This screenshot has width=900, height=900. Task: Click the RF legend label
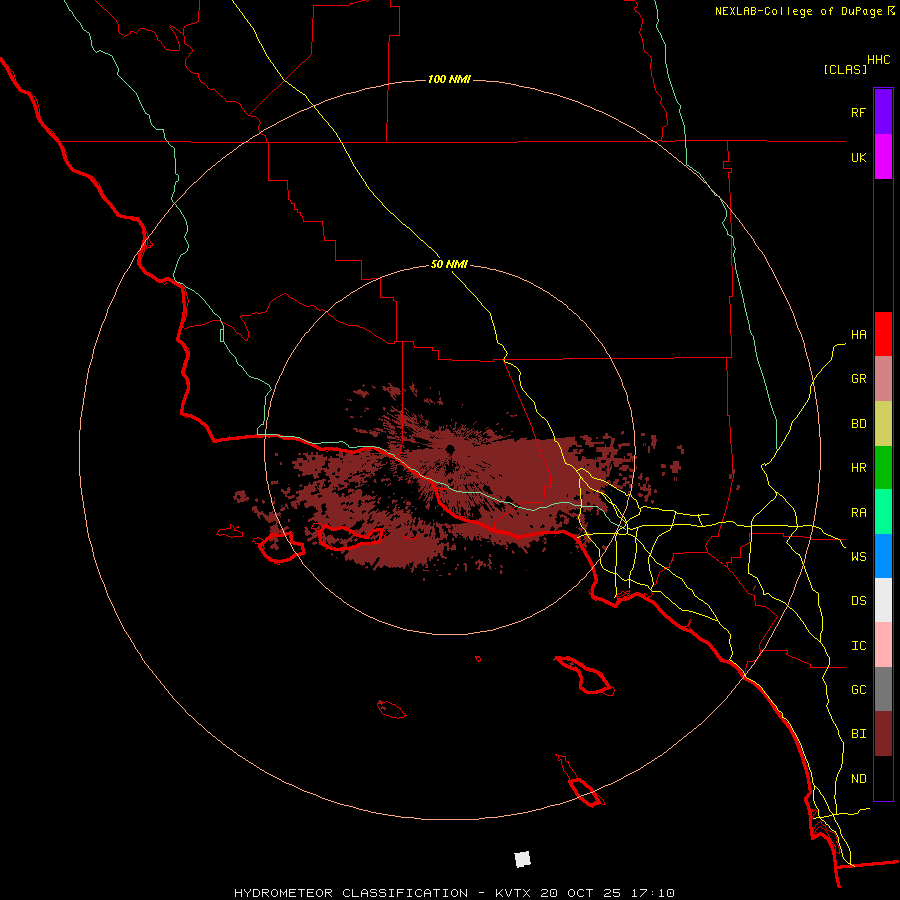(858, 112)
